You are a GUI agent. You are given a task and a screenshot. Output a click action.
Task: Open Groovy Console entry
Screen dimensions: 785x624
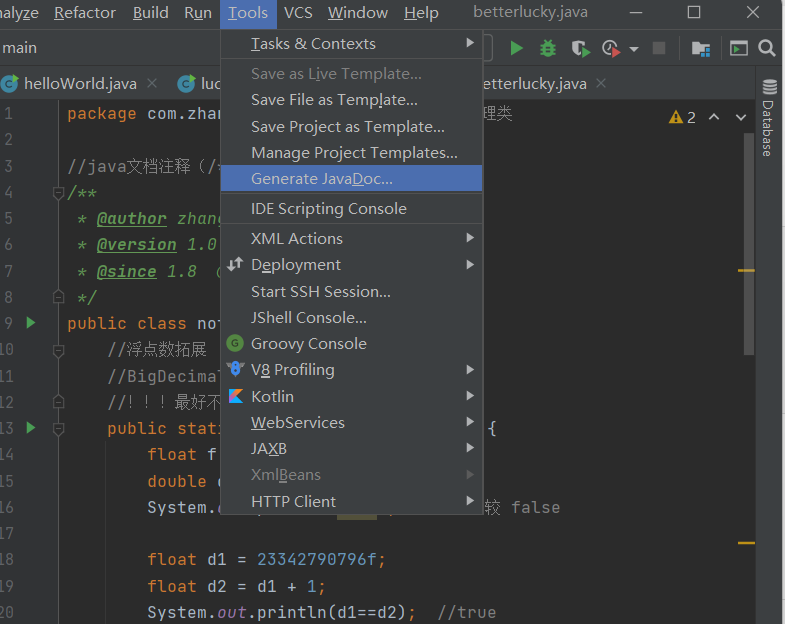pos(351,344)
